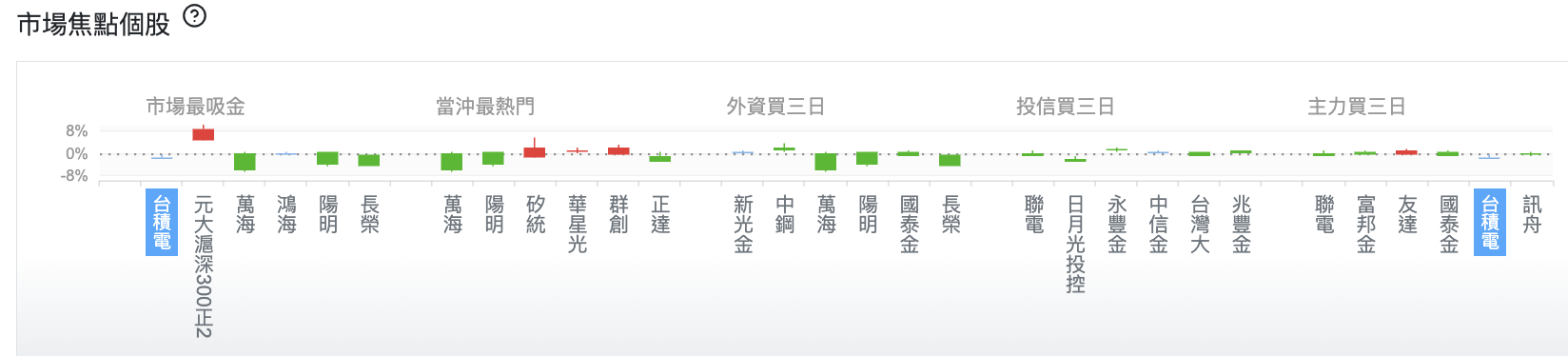Click 聯電 label in 投信買三日 group
Viewport: 1568px width, 356px height.
coord(1034,214)
